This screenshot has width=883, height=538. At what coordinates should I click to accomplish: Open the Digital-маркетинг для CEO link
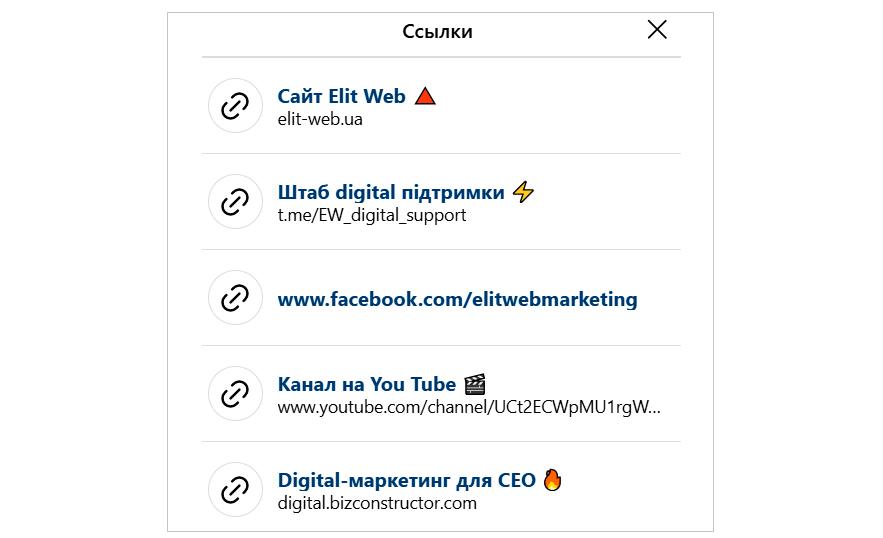click(x=407, y=481)
